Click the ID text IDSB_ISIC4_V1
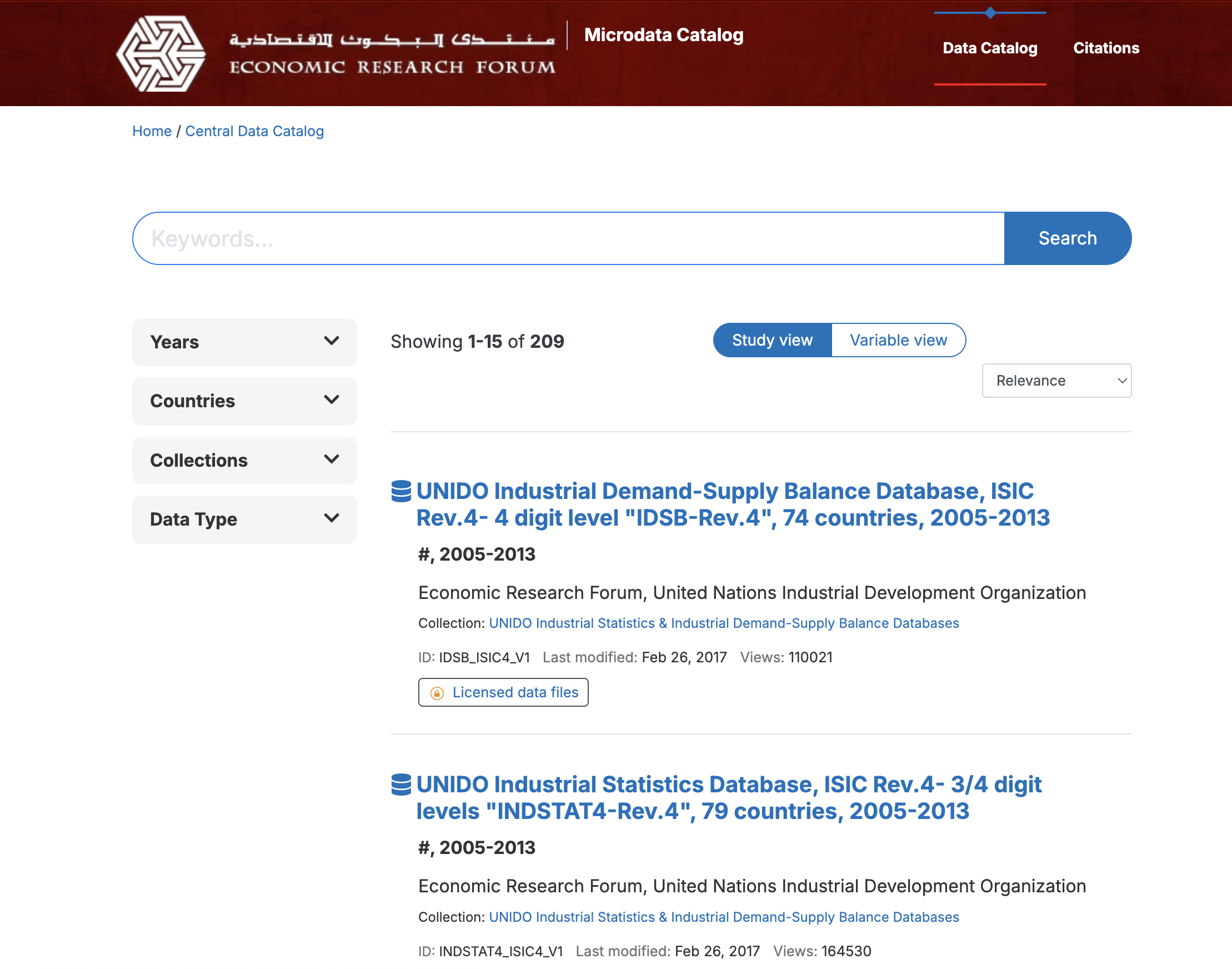 (x=474, y=657)
